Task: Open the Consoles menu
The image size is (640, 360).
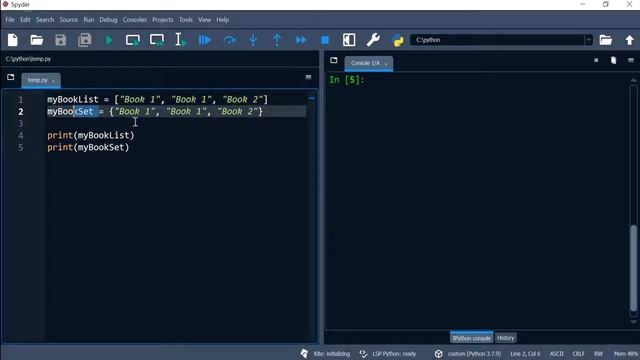Action: click(x=135, y=20)
